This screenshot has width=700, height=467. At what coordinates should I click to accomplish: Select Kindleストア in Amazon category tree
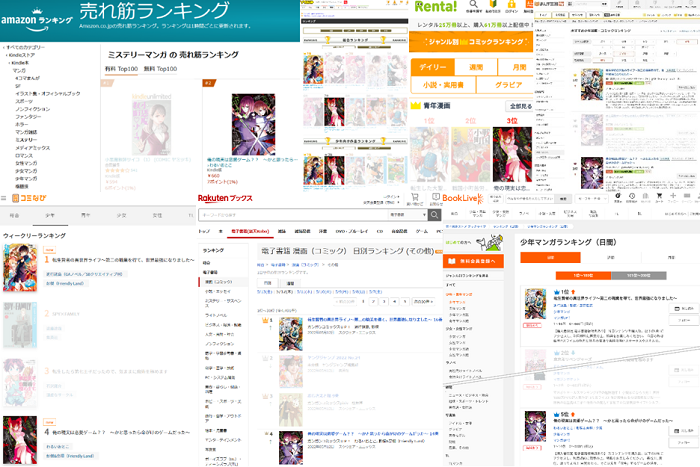[x=22, y=55]
